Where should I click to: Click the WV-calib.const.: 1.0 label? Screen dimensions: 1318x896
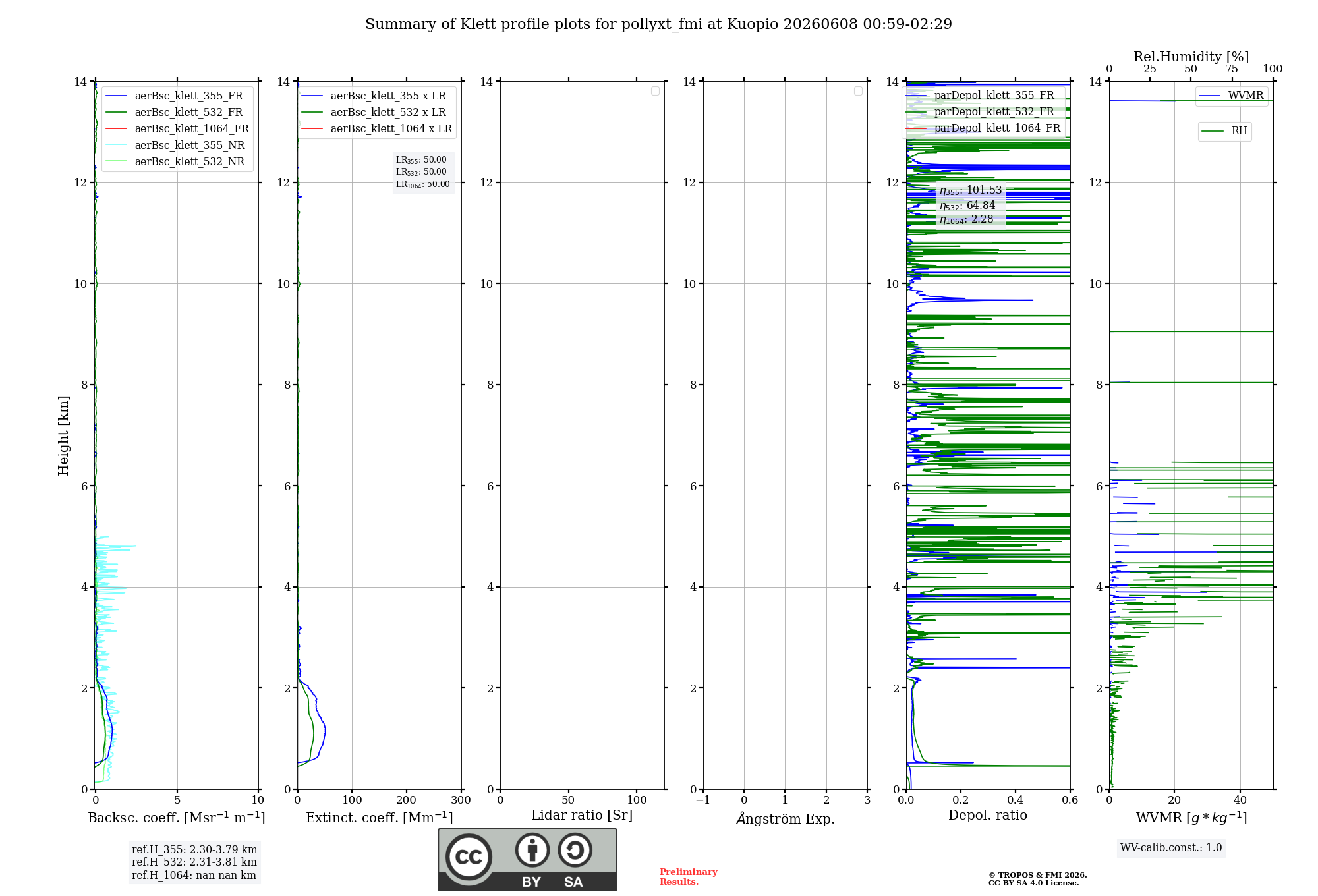click(x=1171, y=848)
